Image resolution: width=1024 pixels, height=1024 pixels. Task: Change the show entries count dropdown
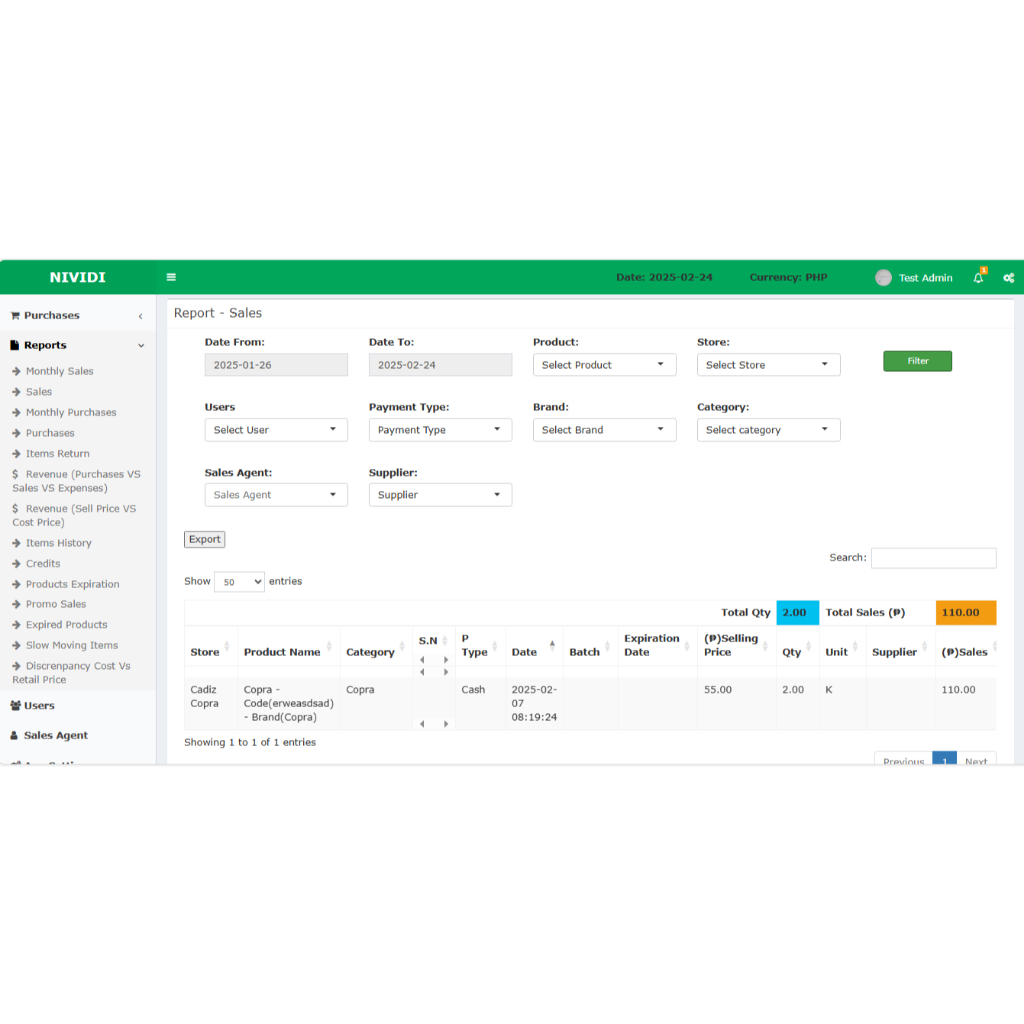coord(239,582)
